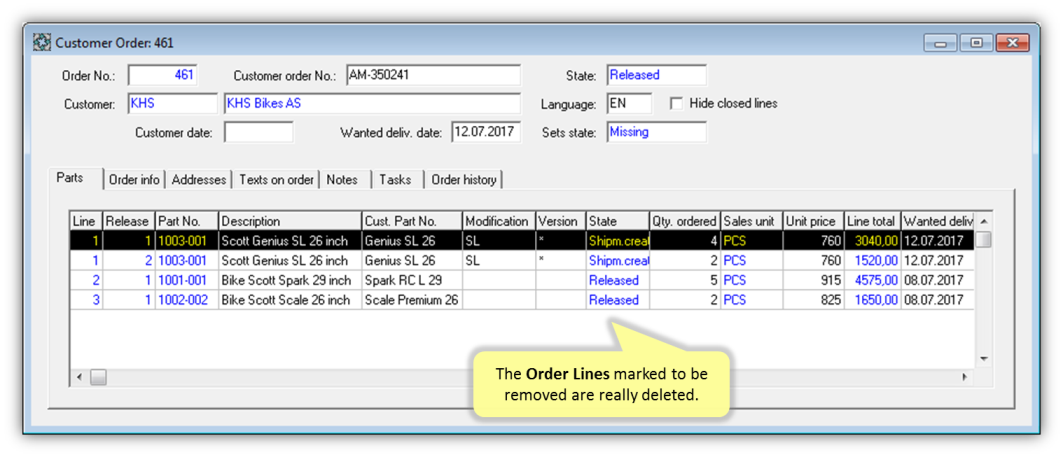
Task: Click the State column header in grid
Action: pos(618,221)
